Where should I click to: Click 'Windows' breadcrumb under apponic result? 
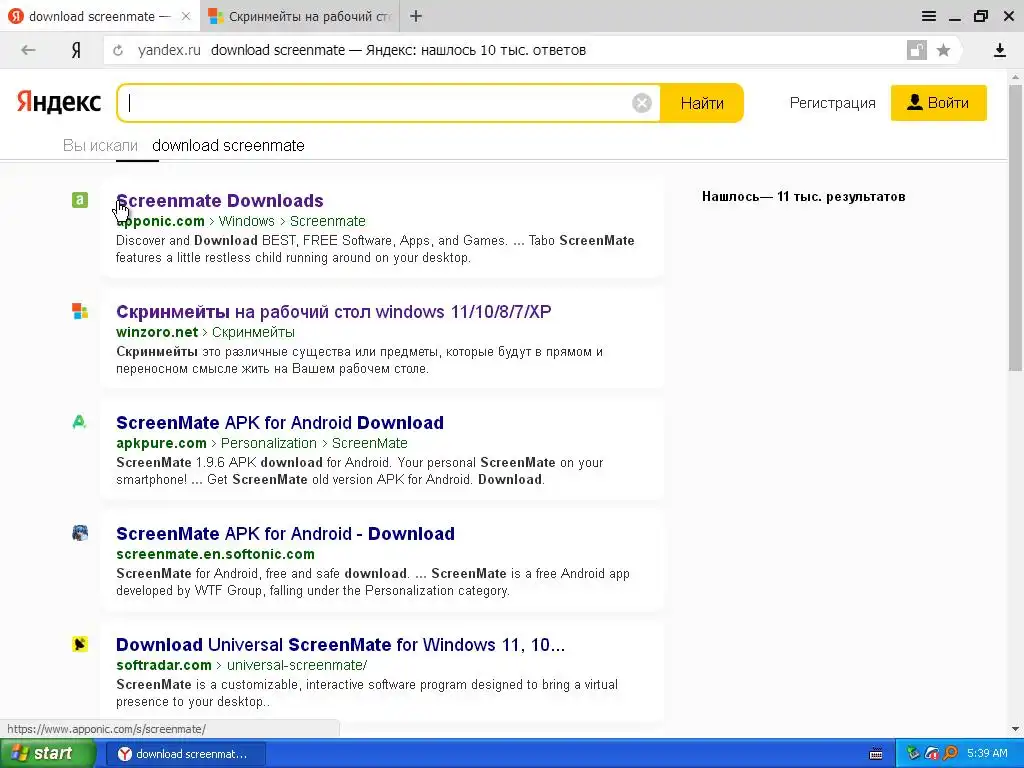tap(246, 221)
